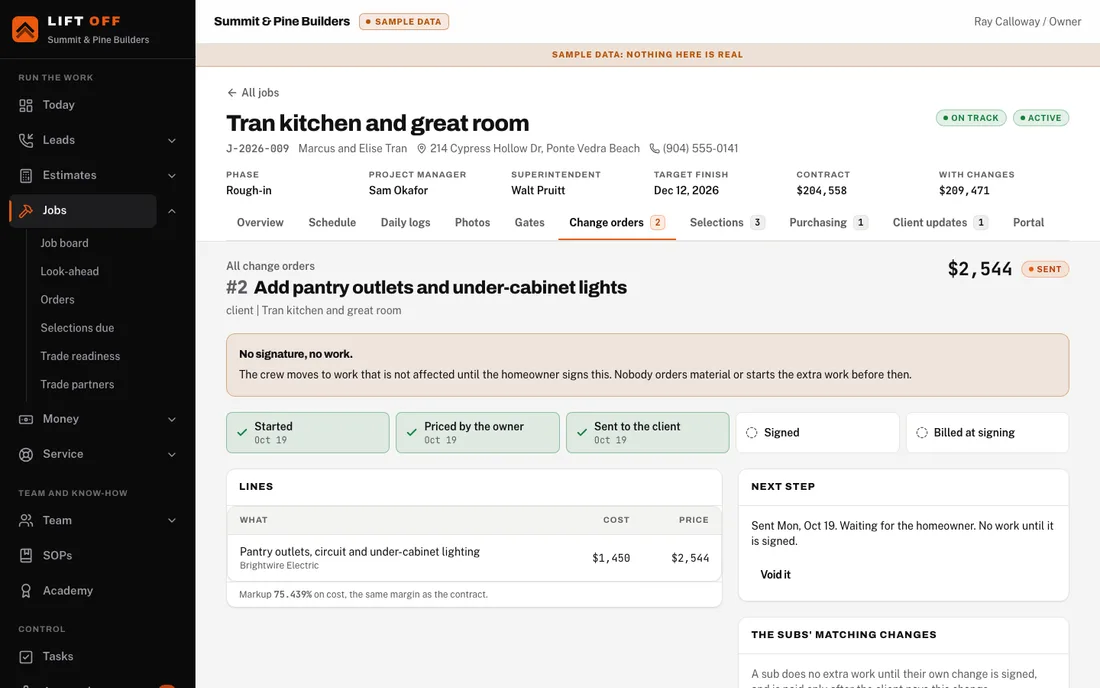The height and width of the screenshot is (688, 1100).
Task: Click the Void it button
Action: [775, 574]
